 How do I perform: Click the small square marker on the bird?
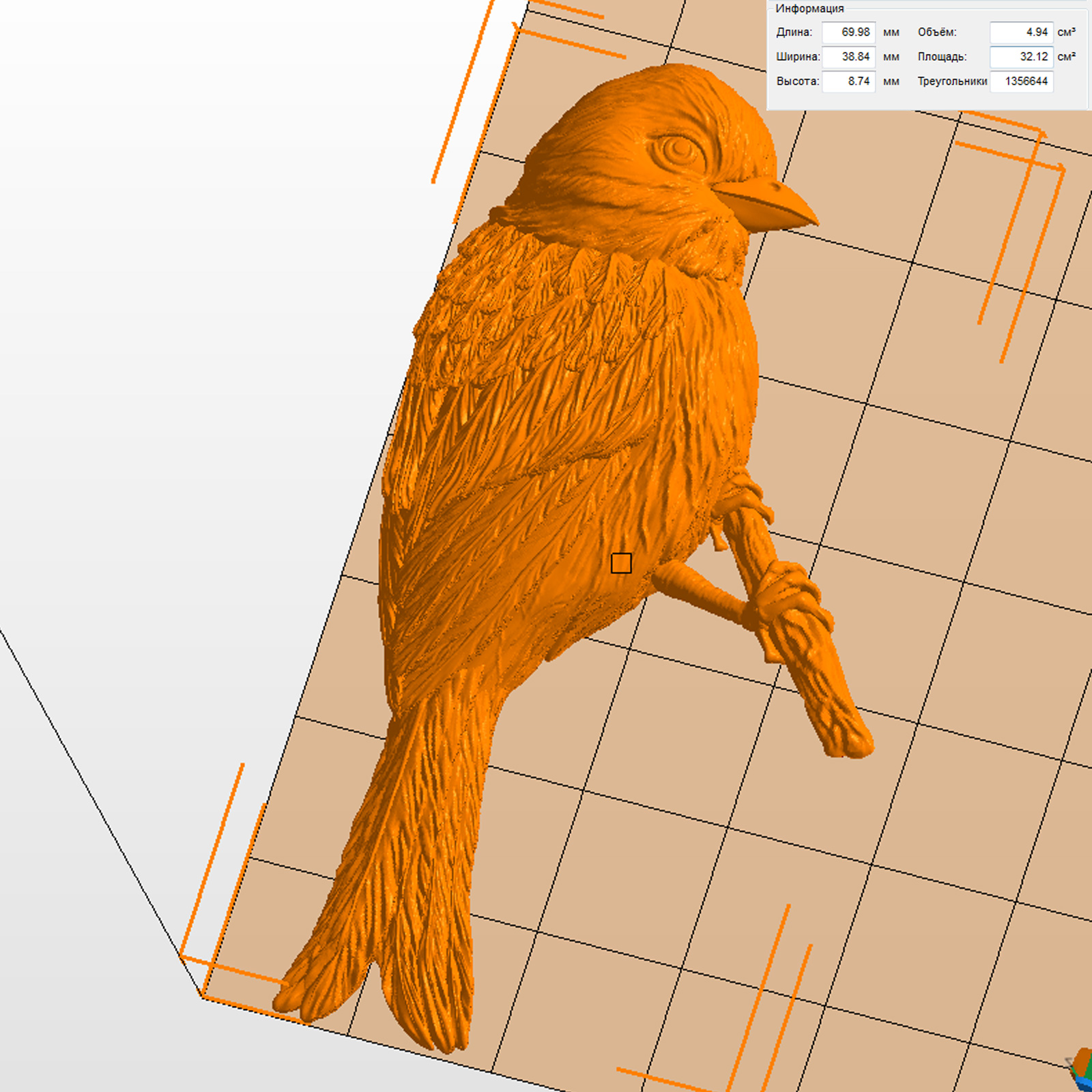tap(621, 563)
